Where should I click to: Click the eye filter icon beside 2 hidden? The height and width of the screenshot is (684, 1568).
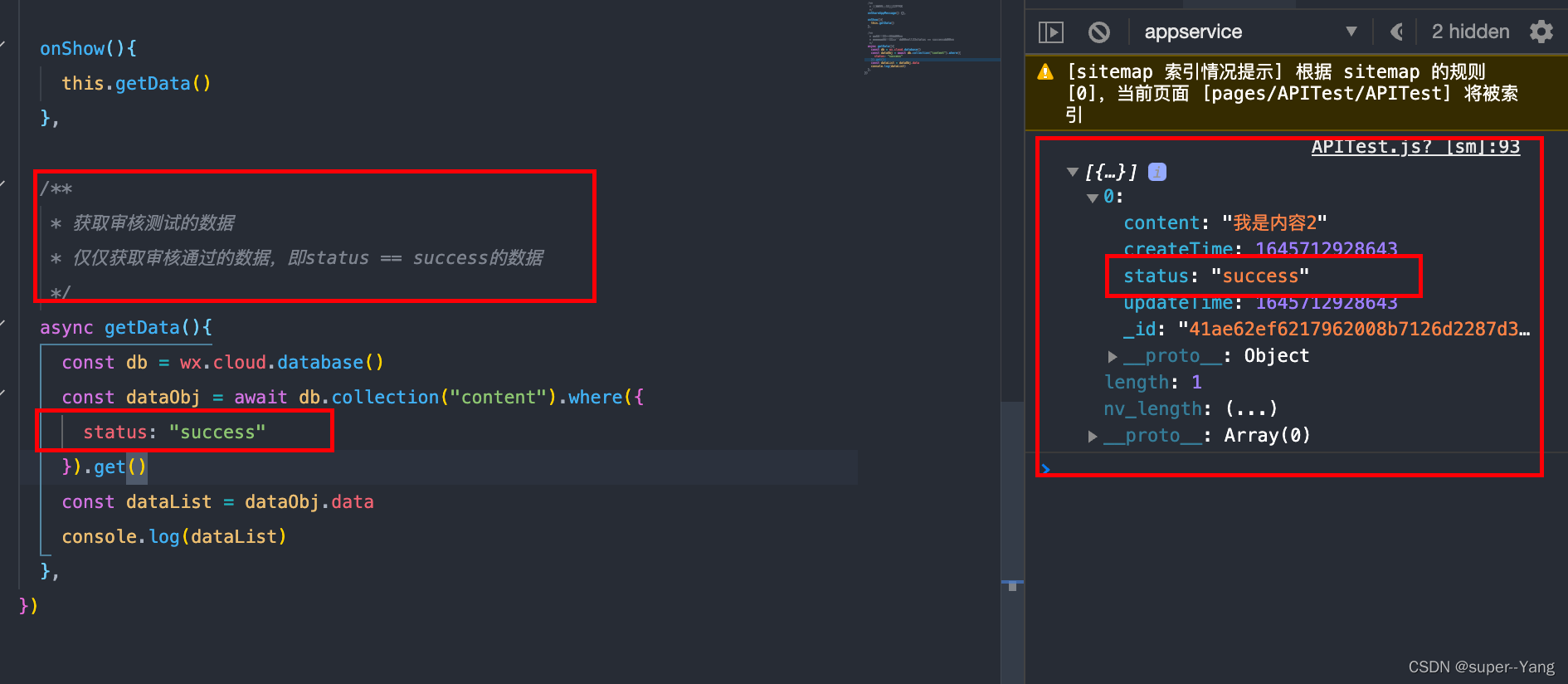1397,32
